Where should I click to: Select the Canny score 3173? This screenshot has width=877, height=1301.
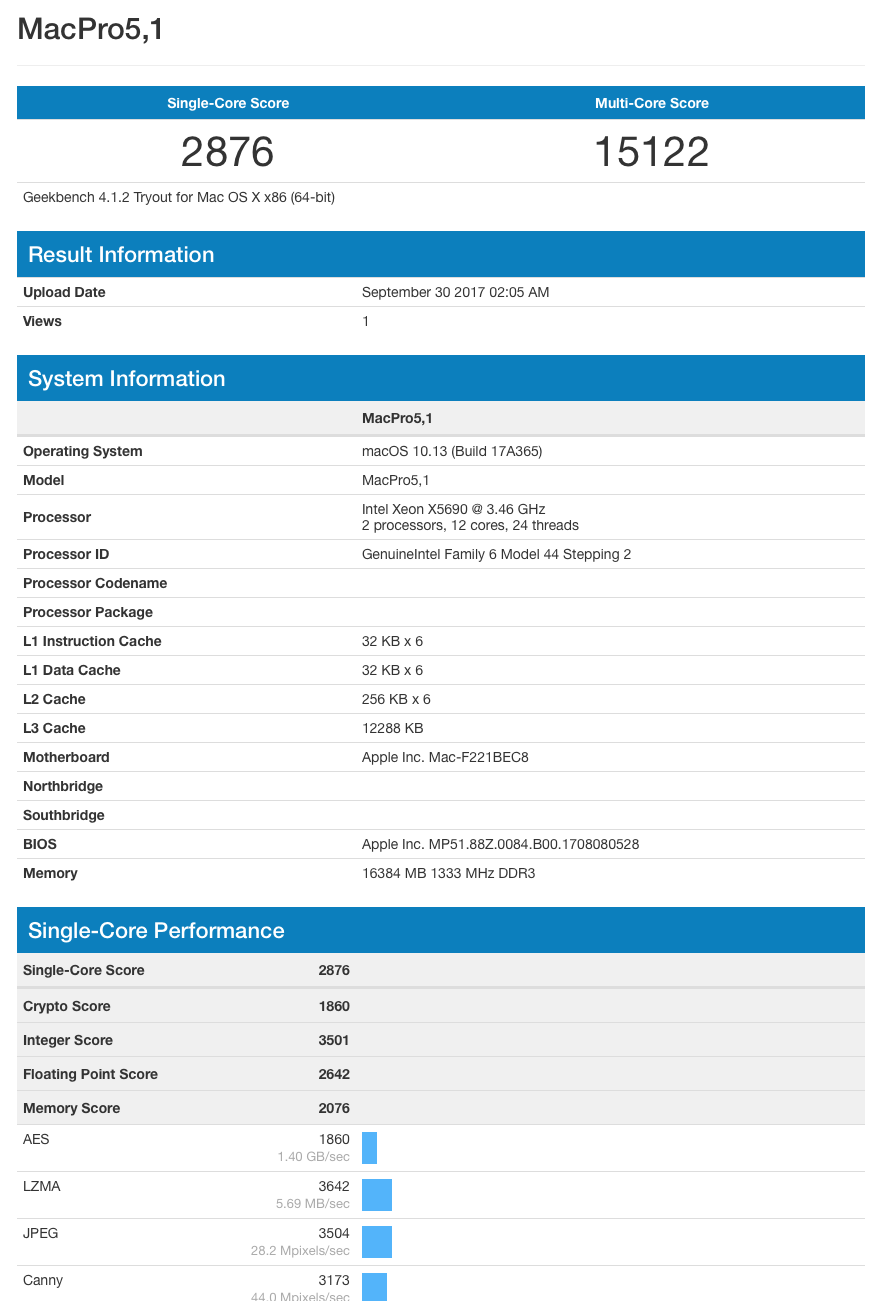[x=334, y=1280]
